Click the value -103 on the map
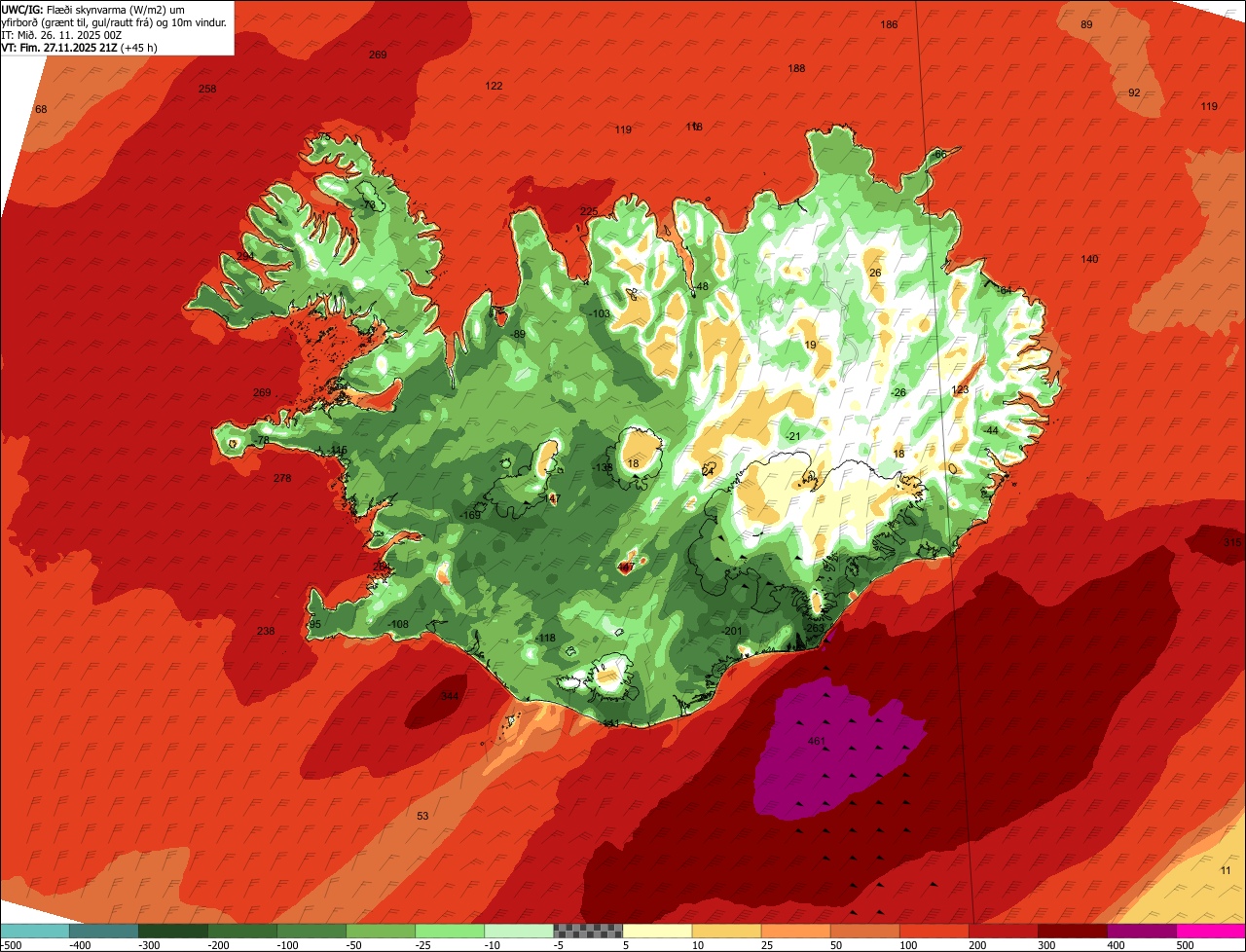 [x=600, y=313]
